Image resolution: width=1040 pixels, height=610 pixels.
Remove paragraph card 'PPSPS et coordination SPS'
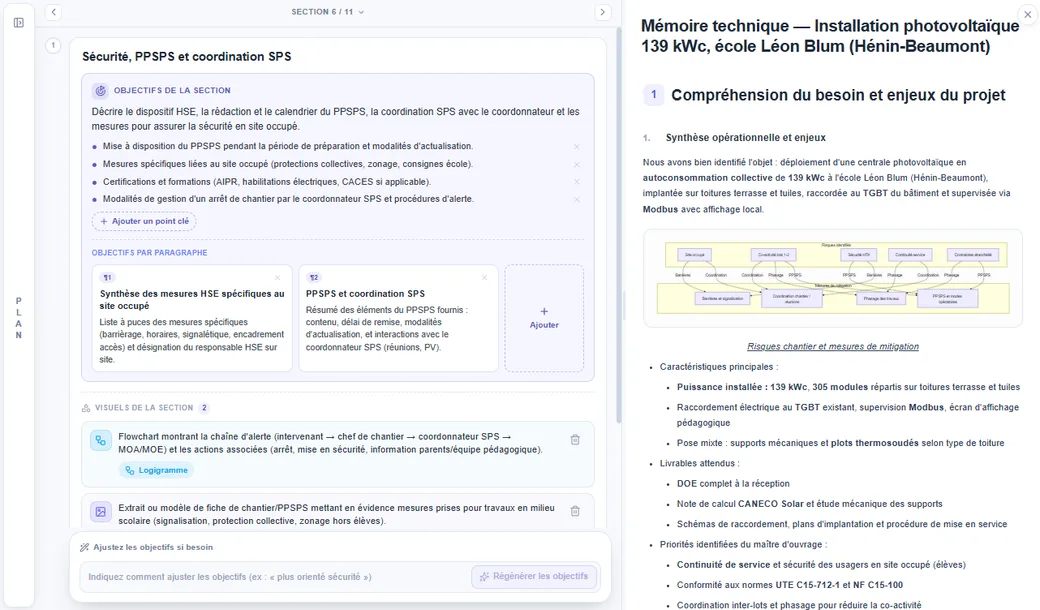[x=484, y=278]
